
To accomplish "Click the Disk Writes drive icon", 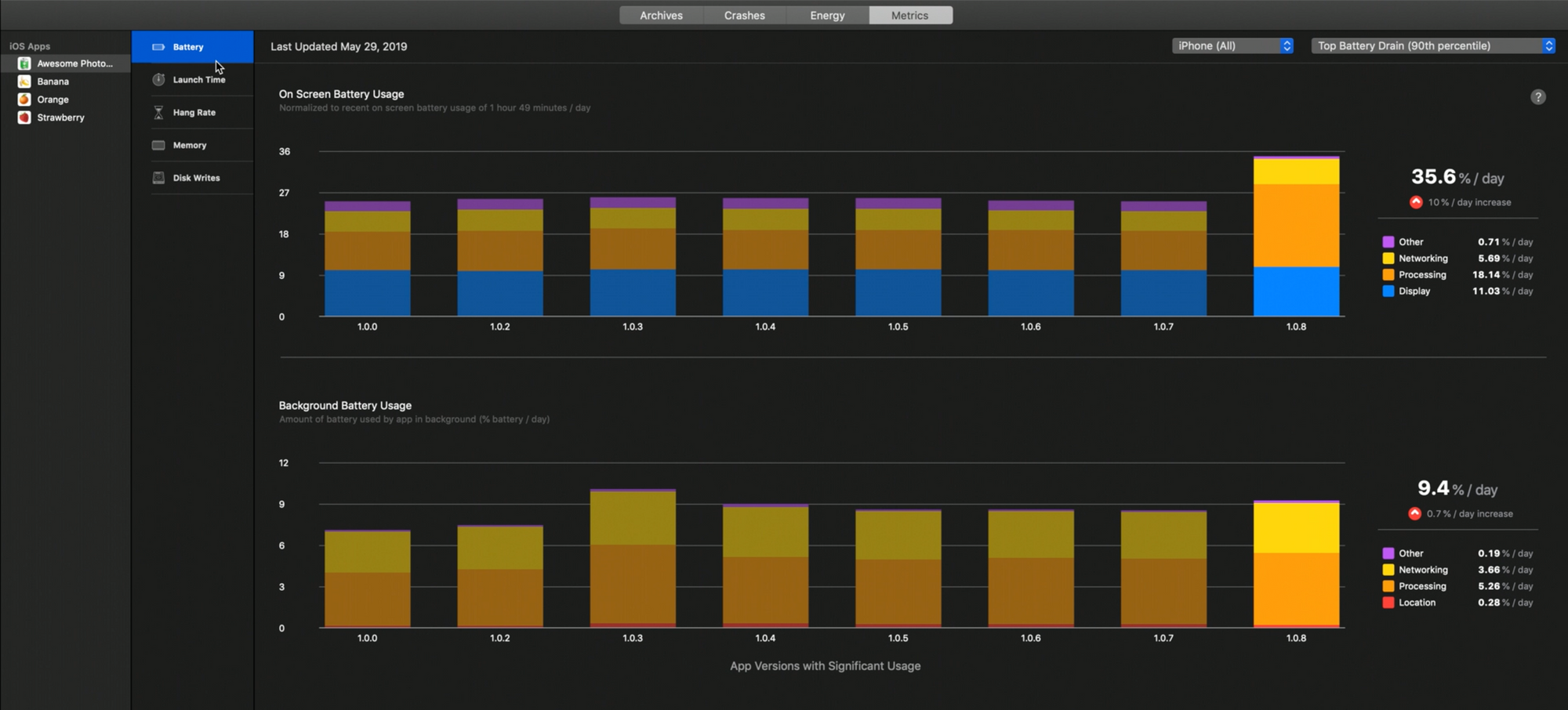I will (x=158, y=178).
